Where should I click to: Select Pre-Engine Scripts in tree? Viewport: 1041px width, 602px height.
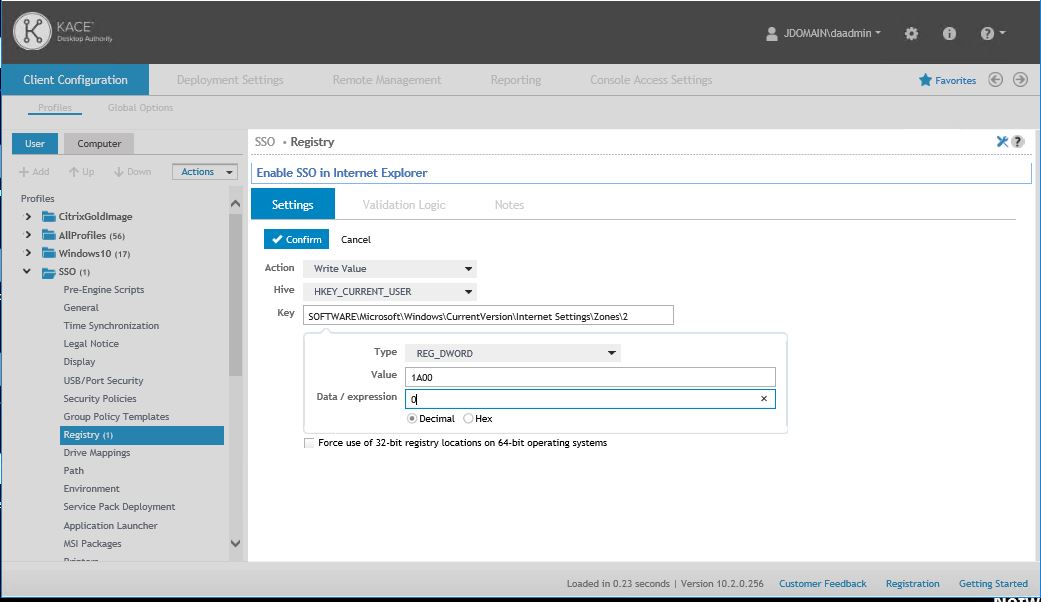[104, 289]
